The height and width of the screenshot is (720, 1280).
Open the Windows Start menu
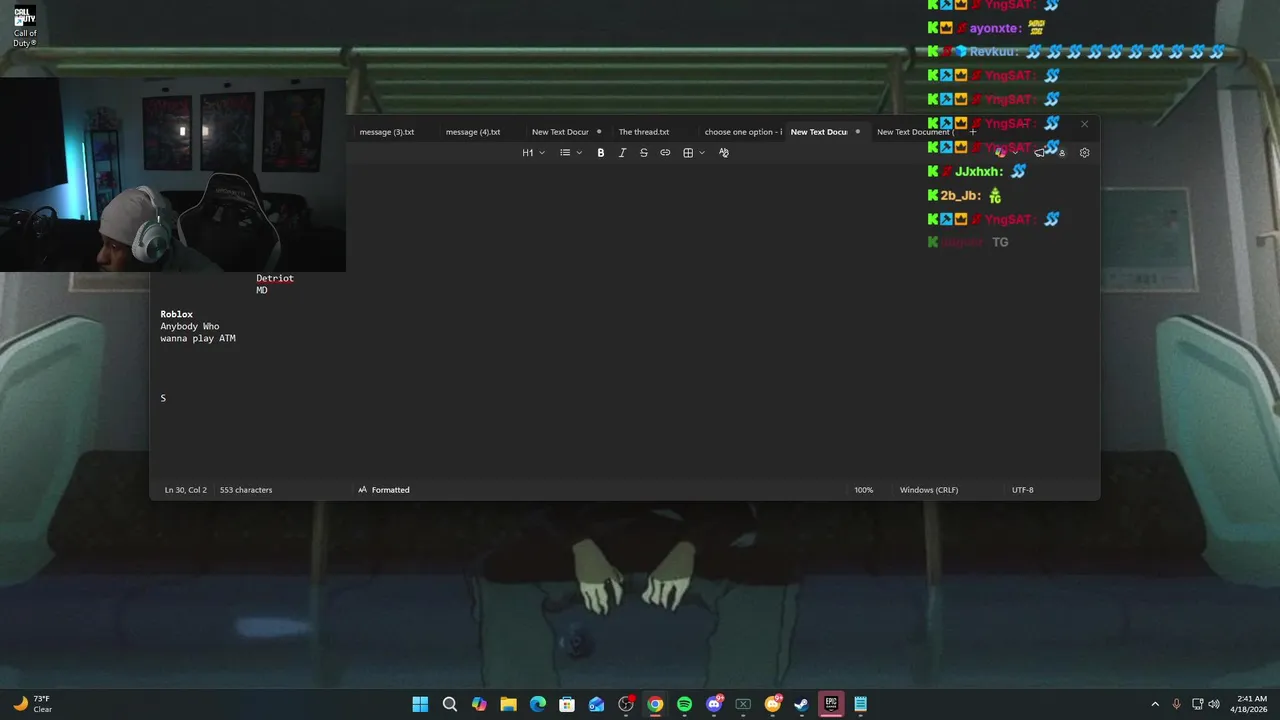[x=420, y=704]
